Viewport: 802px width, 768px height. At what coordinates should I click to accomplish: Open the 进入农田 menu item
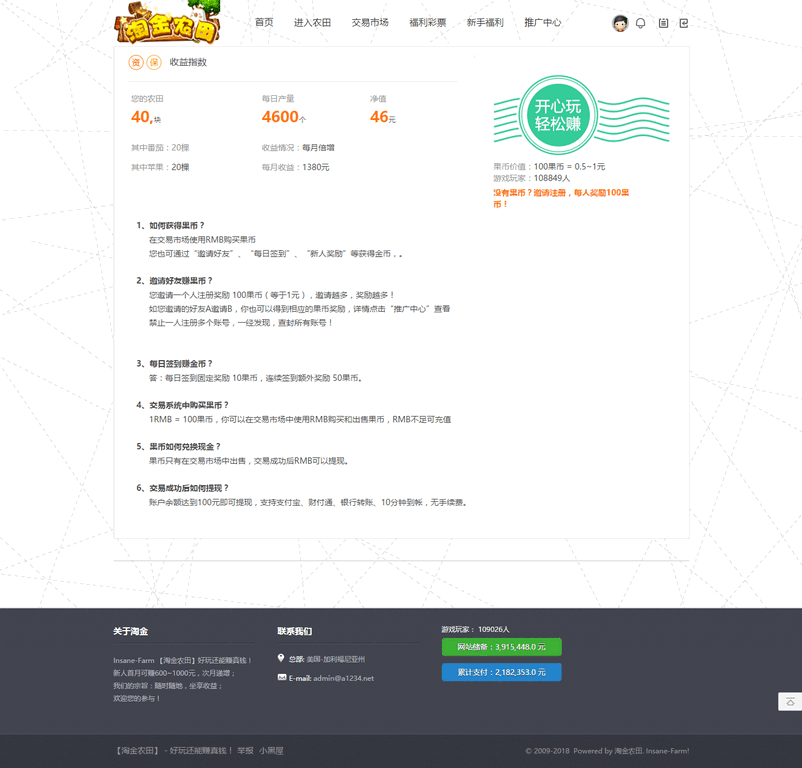pyautogui.click(x=312, y=22)
